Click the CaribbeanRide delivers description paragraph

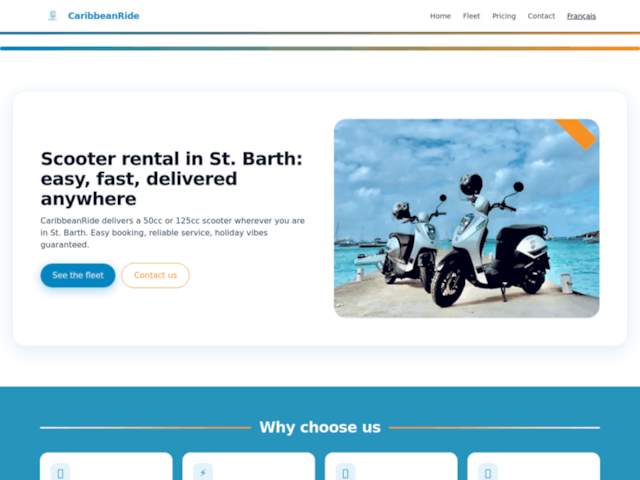click(173, 233)
